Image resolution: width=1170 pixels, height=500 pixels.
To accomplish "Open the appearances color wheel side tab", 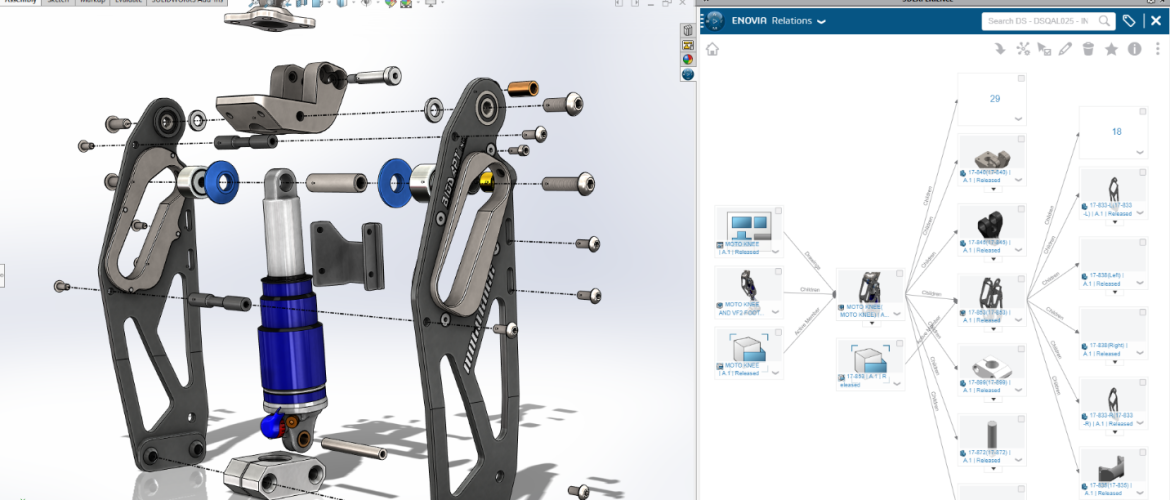I will click(688, 59).
